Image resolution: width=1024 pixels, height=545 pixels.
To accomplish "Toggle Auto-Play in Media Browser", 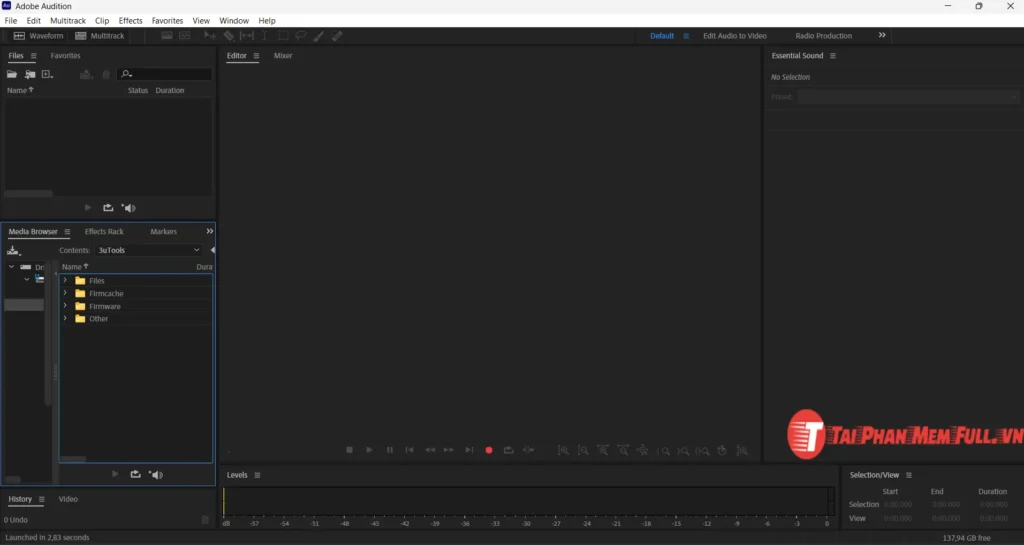I will (x=155, y=475).
